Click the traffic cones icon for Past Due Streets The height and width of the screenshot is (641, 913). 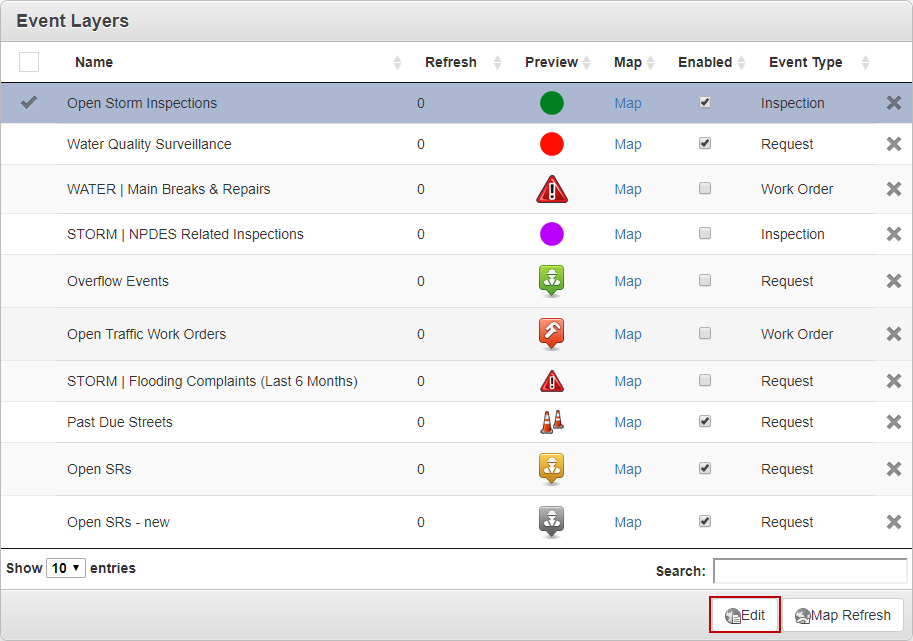[x=551, y=422]
